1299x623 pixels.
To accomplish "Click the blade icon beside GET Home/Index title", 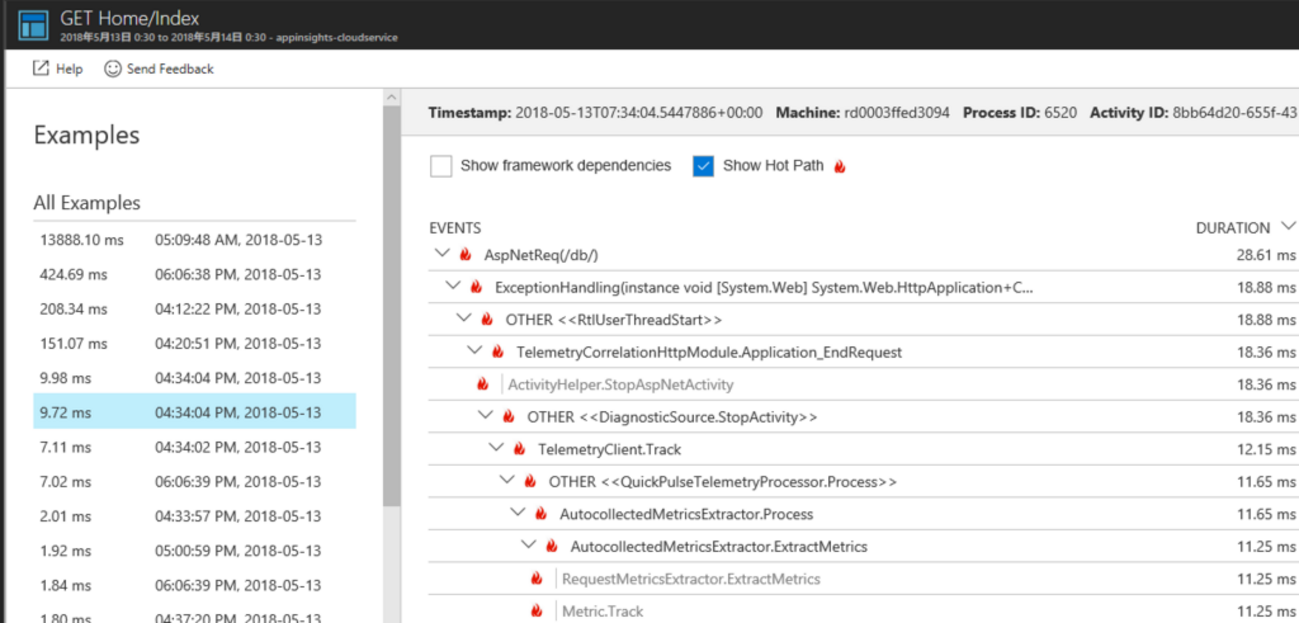I will coord(33,25).
